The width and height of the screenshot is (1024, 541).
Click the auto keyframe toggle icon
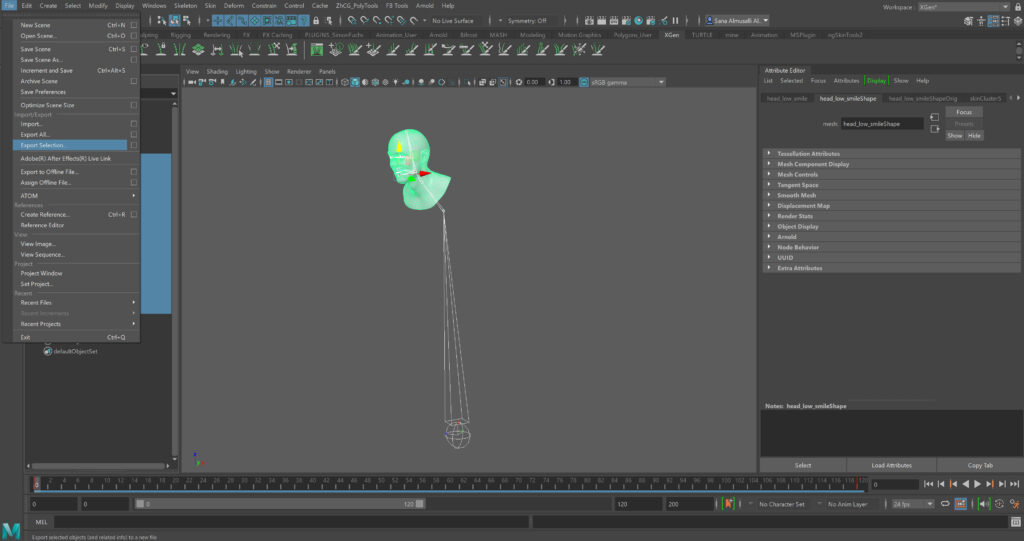click(728, 505)
